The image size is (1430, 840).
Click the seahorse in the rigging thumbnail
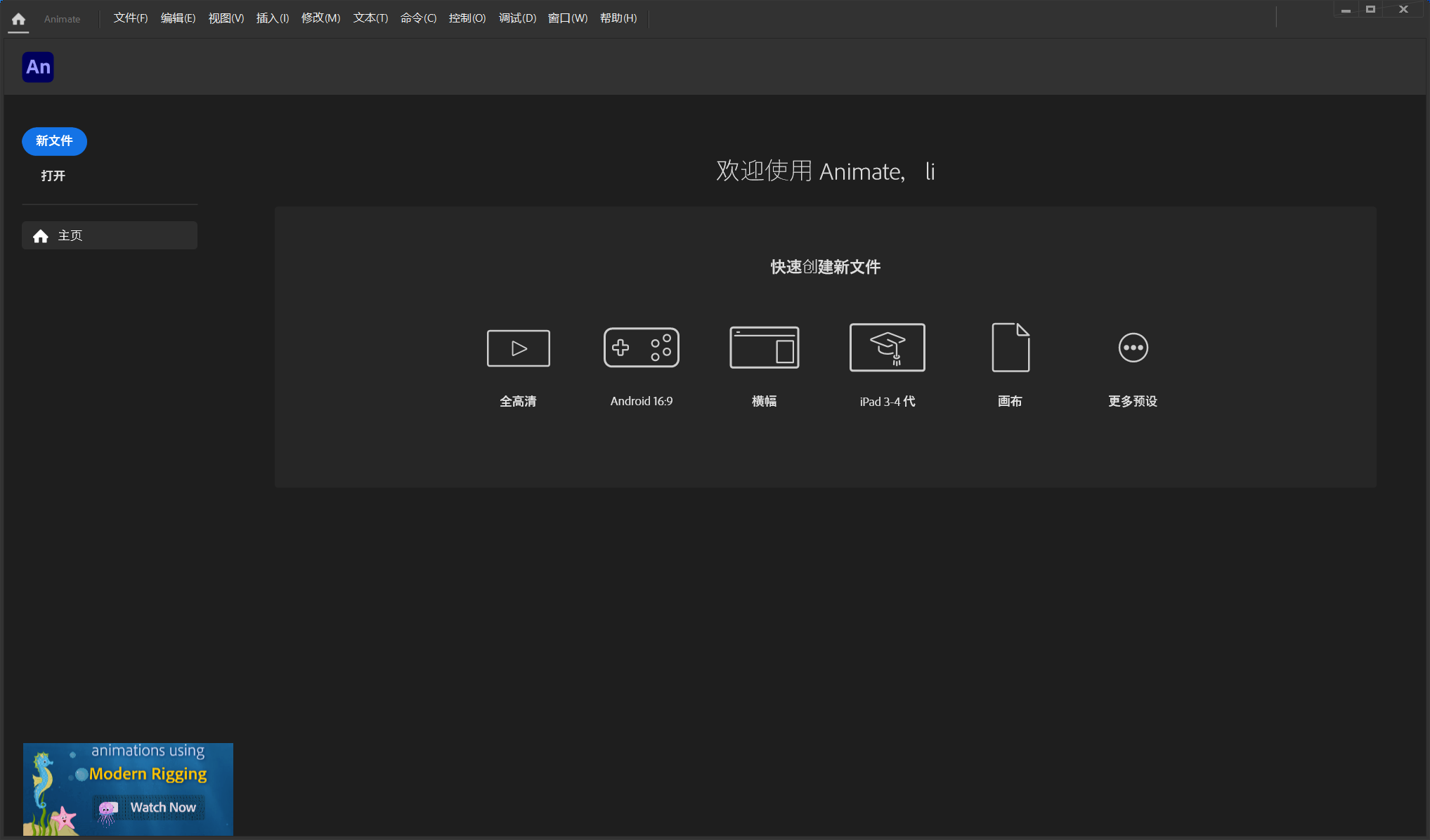(44, 780)
